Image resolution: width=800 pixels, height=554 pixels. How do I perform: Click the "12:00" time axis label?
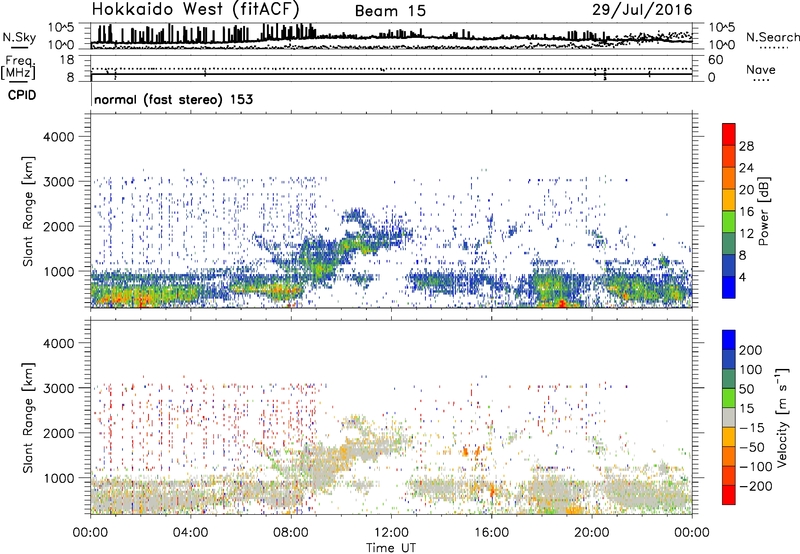pyautogui.click(x=391, y=533)
